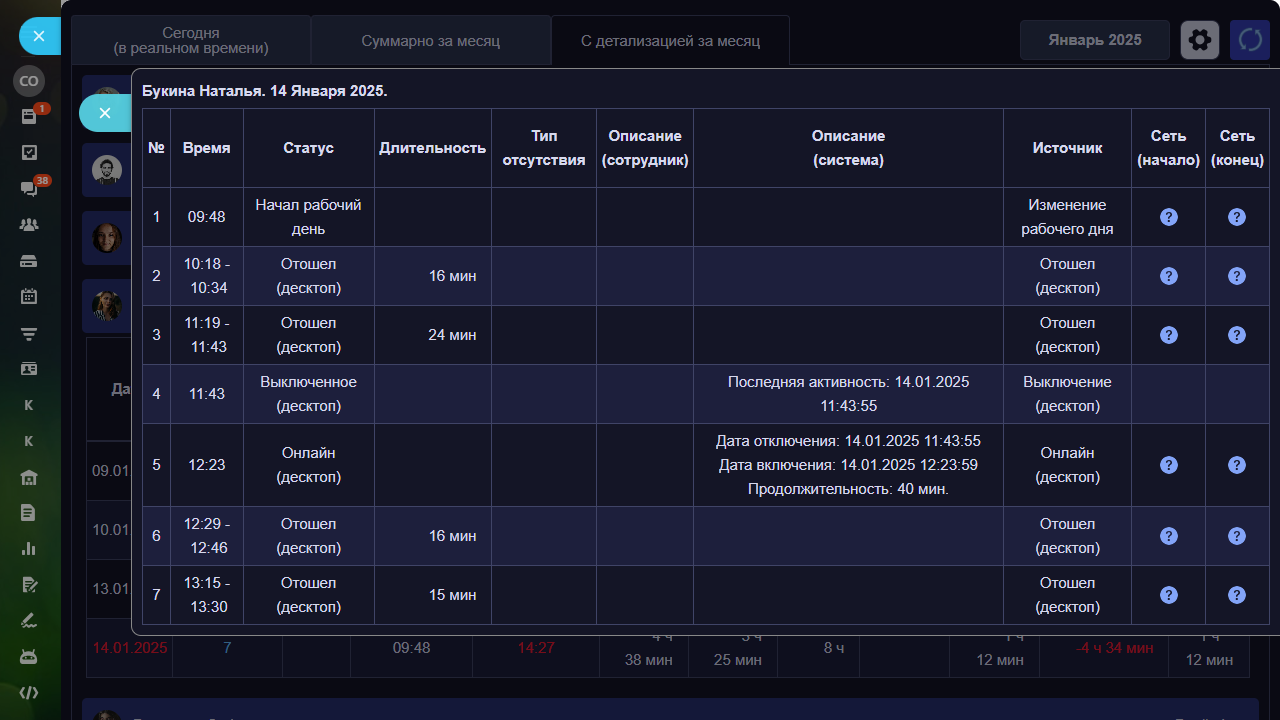1280x720 pixels.
Task: Open the people group icon in sidebar
Action: [29, 224]
